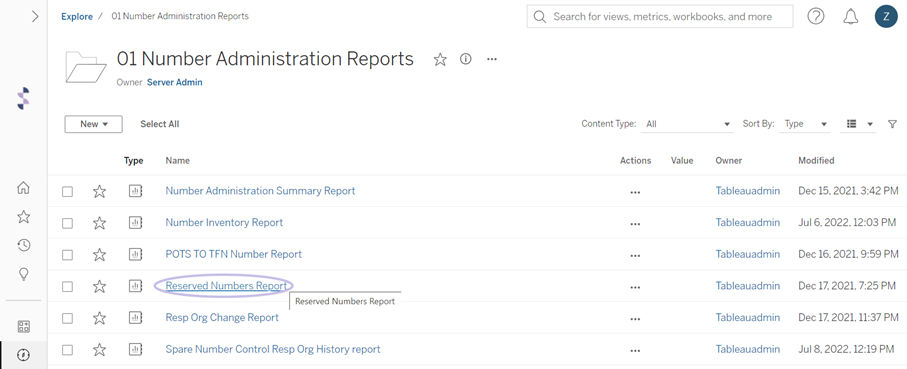The width and height of the screenshot is (907, 369).
Task: Click the search magnifier field
Action: [x=659, y=17]
